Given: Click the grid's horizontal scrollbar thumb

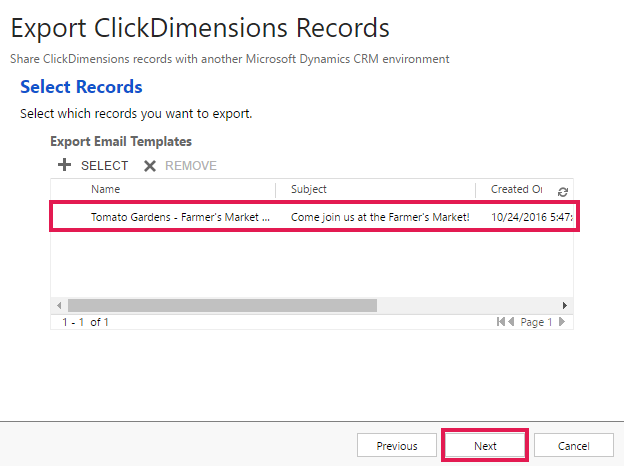Looking at the screenshot, I should (222, 306).
